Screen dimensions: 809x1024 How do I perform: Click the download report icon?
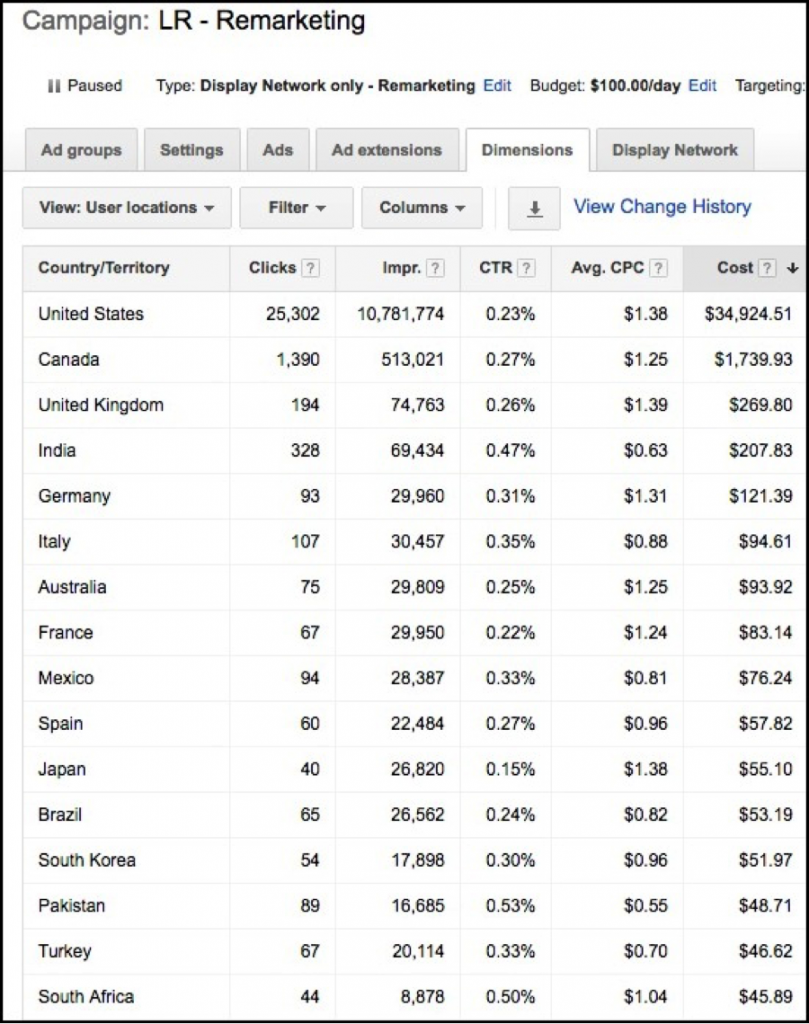point(535,208)
